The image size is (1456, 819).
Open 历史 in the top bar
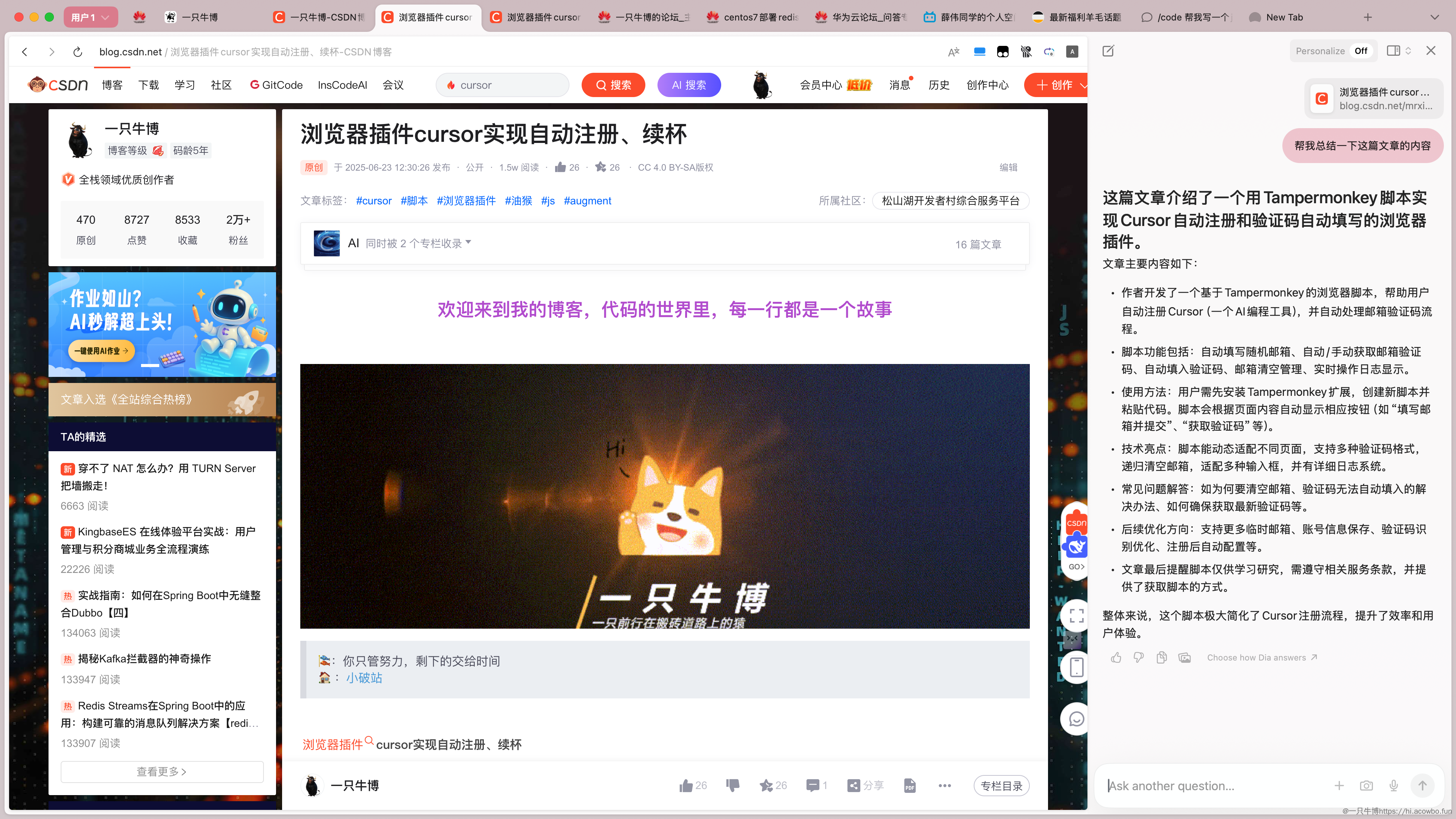pyautogui.click(x=939, y=85)
